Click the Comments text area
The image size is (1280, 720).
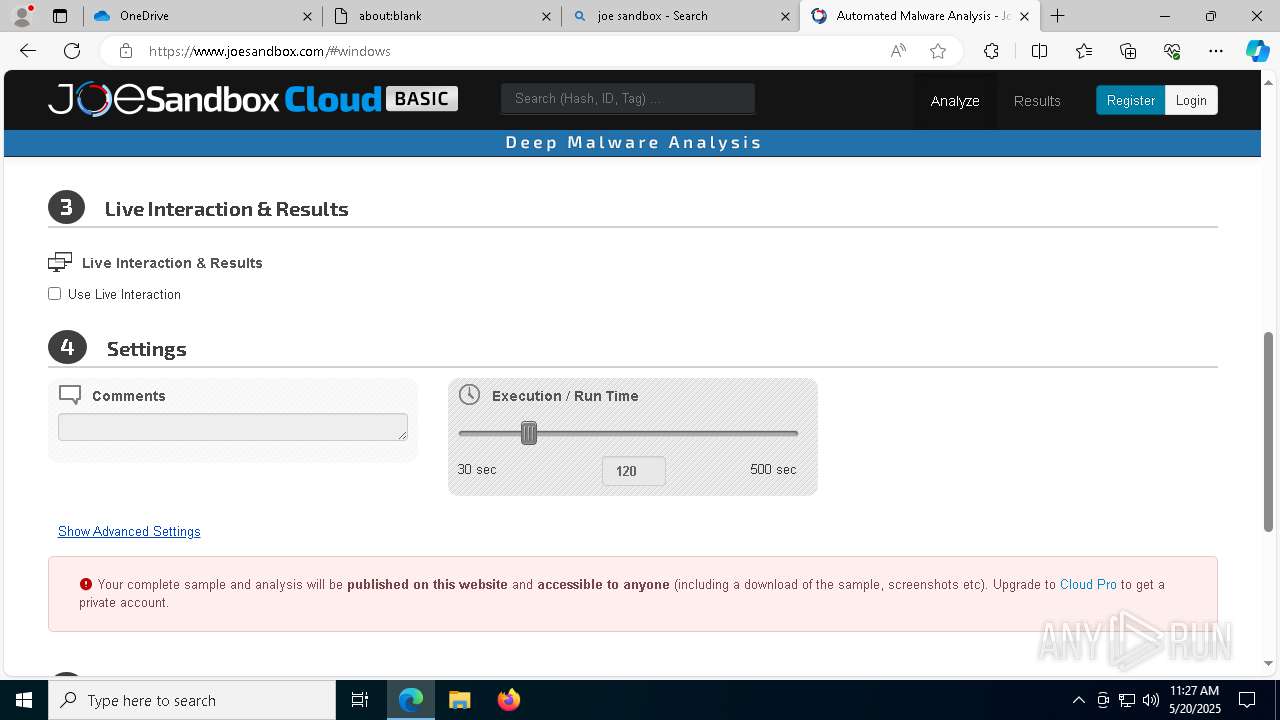233,427
